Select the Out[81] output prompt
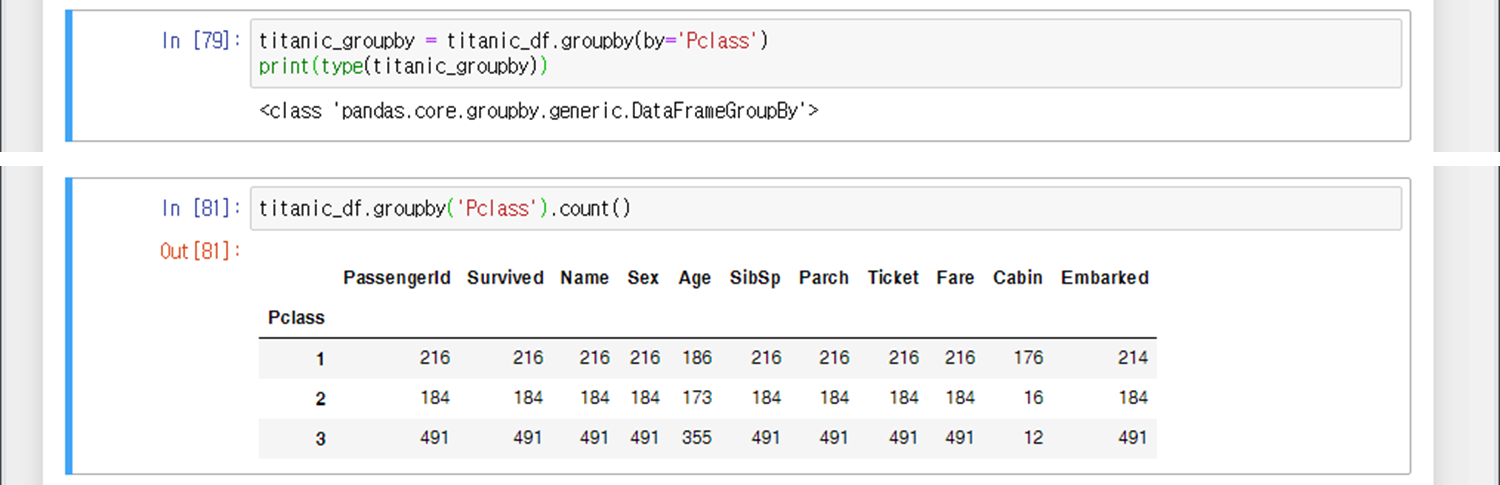Screen dimensions: 1500x485 tap(201, 251)
